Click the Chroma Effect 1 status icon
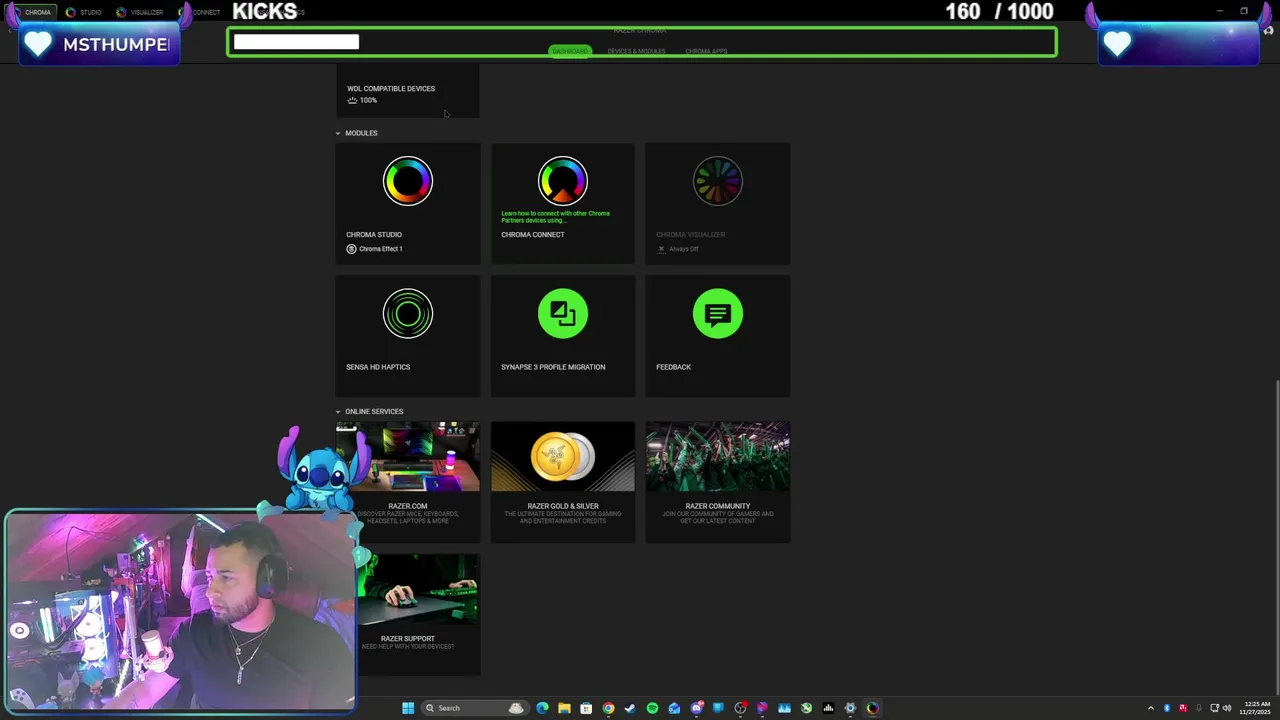The image size is (1280, 720). 351,249
